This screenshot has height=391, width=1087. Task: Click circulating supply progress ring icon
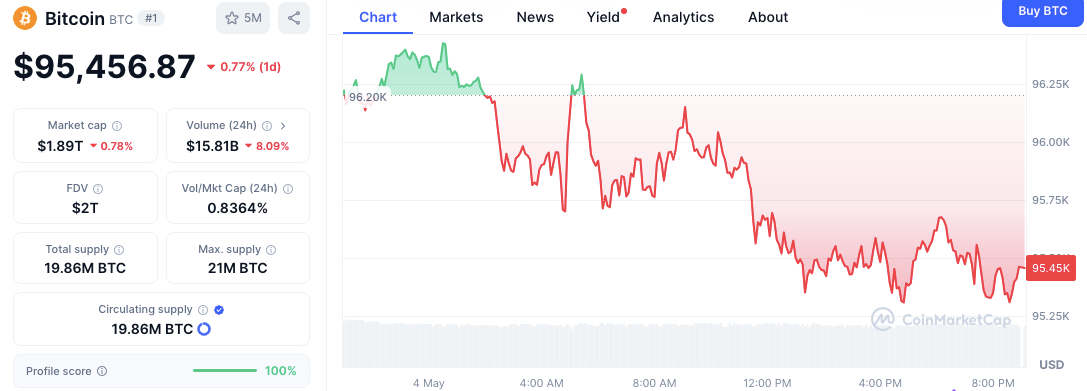tap(204, 329)
